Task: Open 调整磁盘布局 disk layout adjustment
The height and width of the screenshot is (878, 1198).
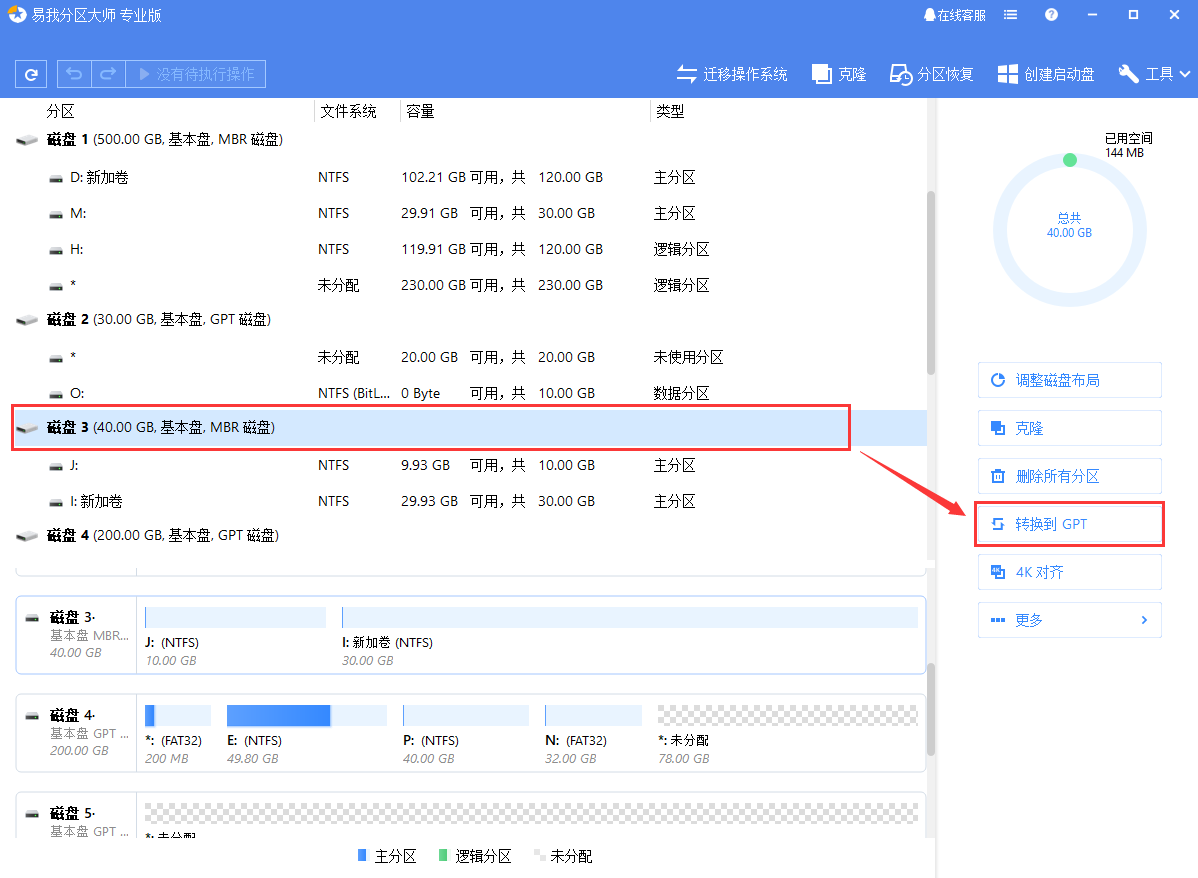Action: point(1069,380)
